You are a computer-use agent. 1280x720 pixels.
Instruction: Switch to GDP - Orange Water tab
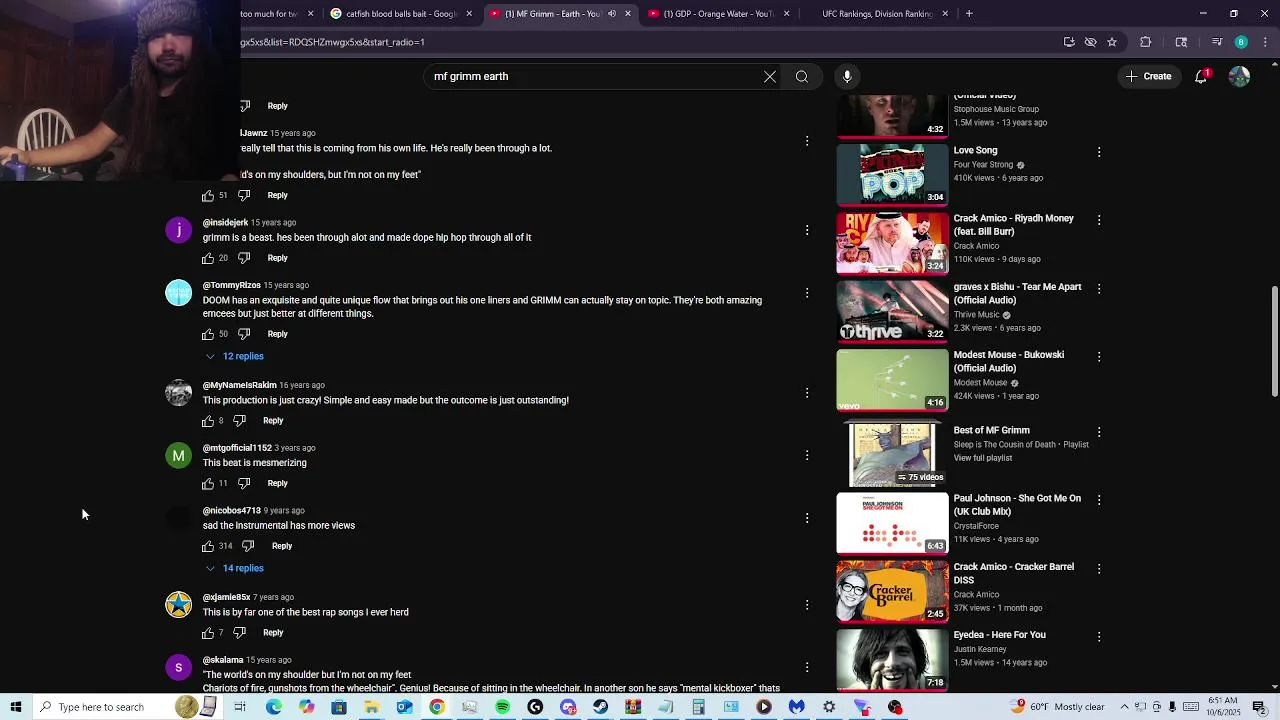pyautogui.click(x=718, y=14)
